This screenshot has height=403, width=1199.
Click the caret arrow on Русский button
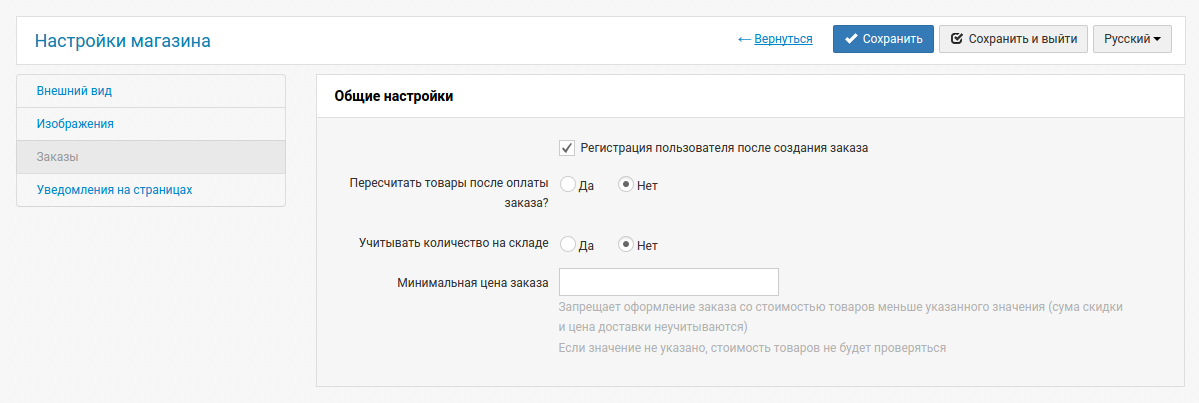click(1157, 40)
